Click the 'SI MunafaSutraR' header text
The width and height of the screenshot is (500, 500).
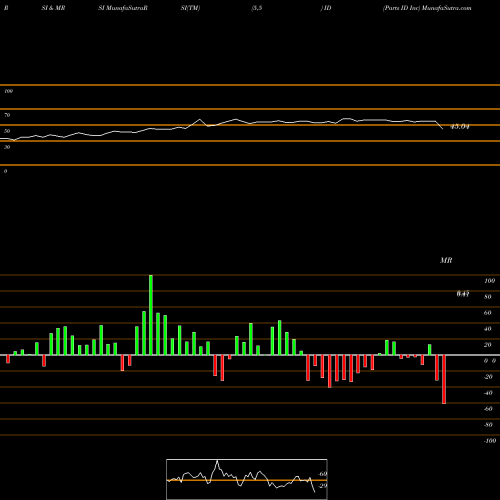(123, 8)
